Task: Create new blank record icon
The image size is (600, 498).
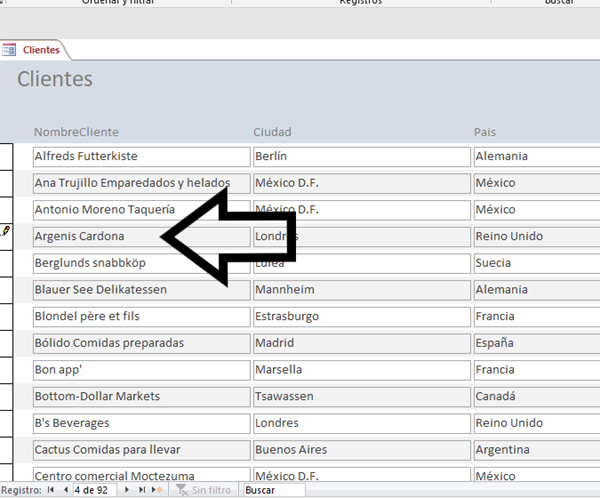Action: [157, 490]
